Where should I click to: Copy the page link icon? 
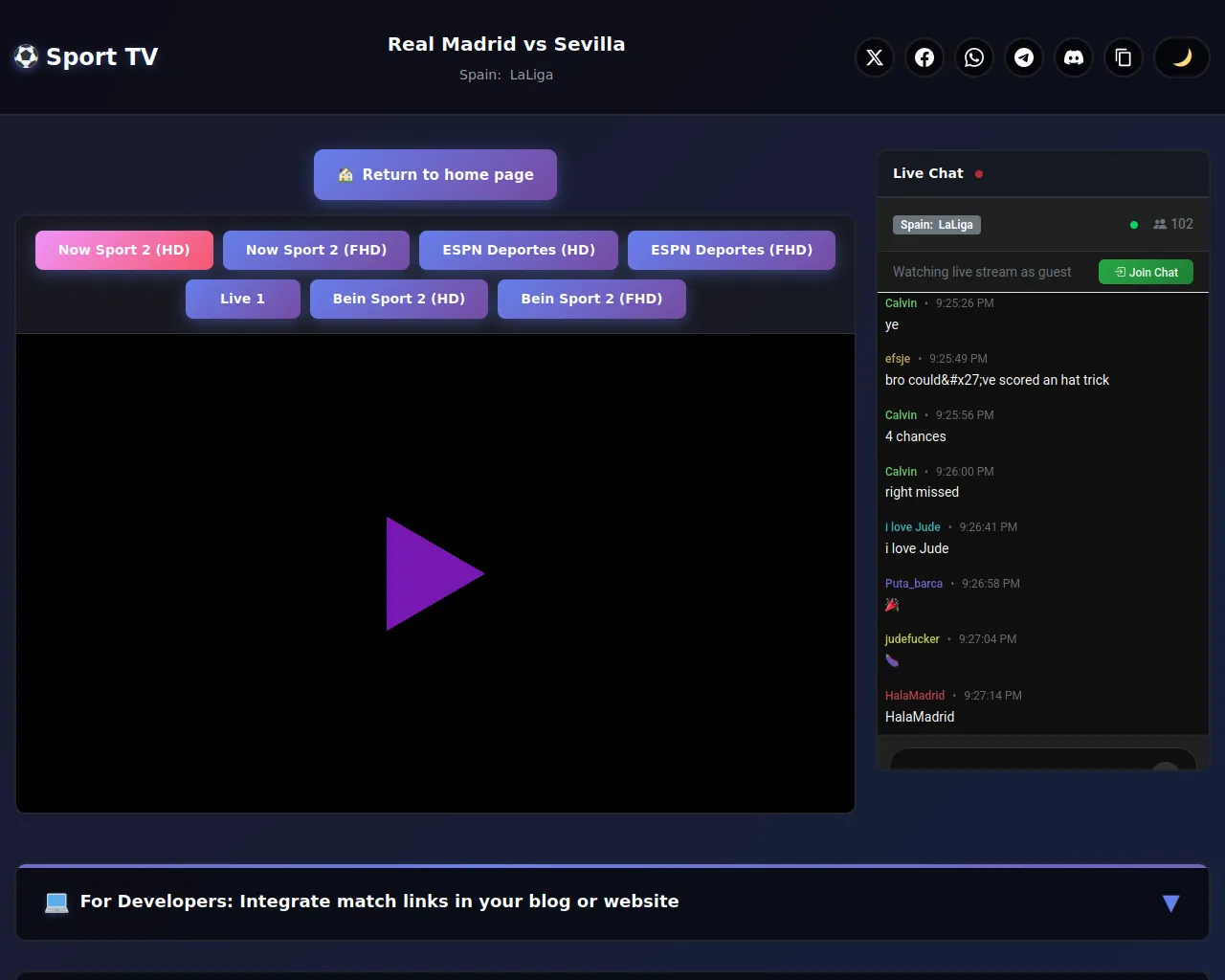[1124, 57]
